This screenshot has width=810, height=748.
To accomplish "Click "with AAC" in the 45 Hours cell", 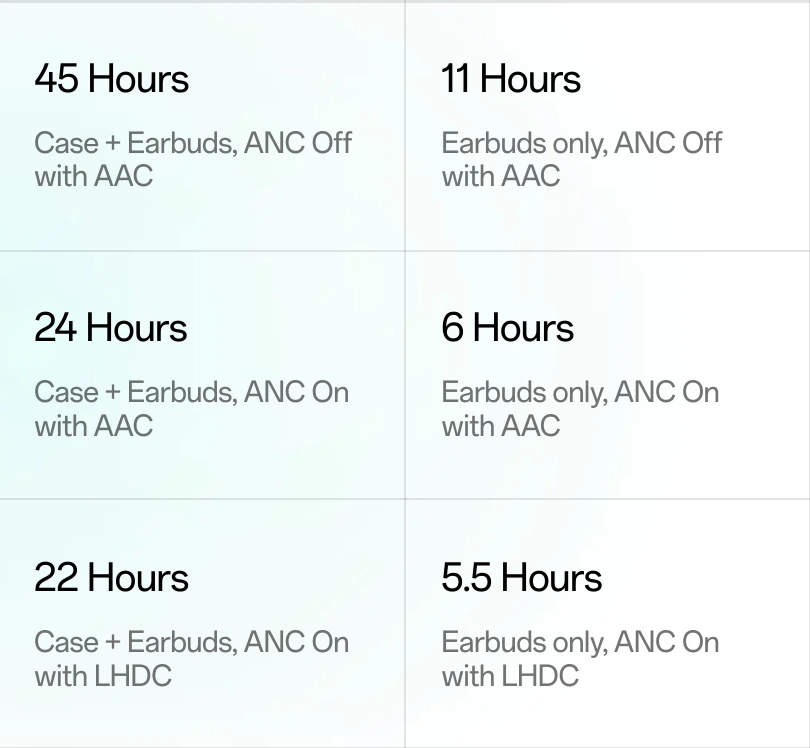I will (x=93, y=176).
